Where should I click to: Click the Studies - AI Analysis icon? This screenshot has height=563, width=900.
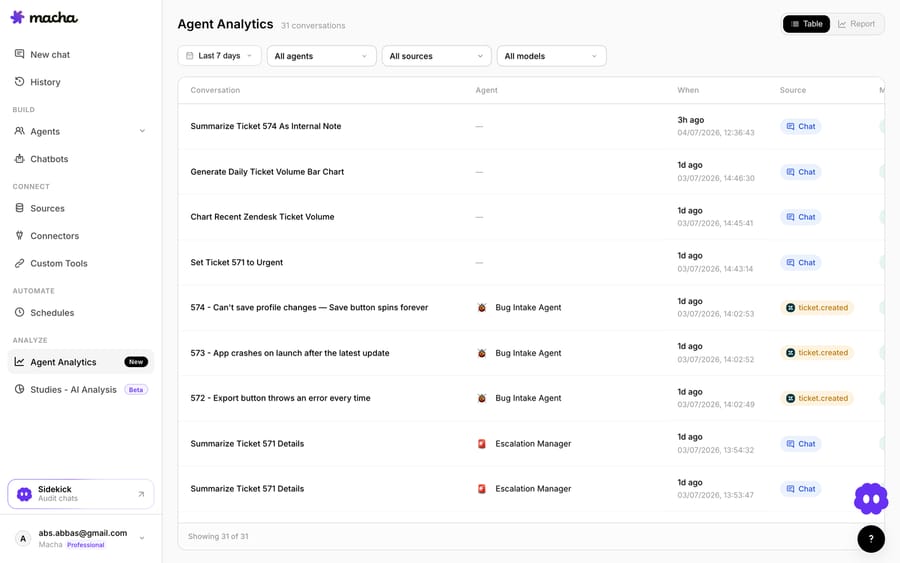[x=20, y=389]
